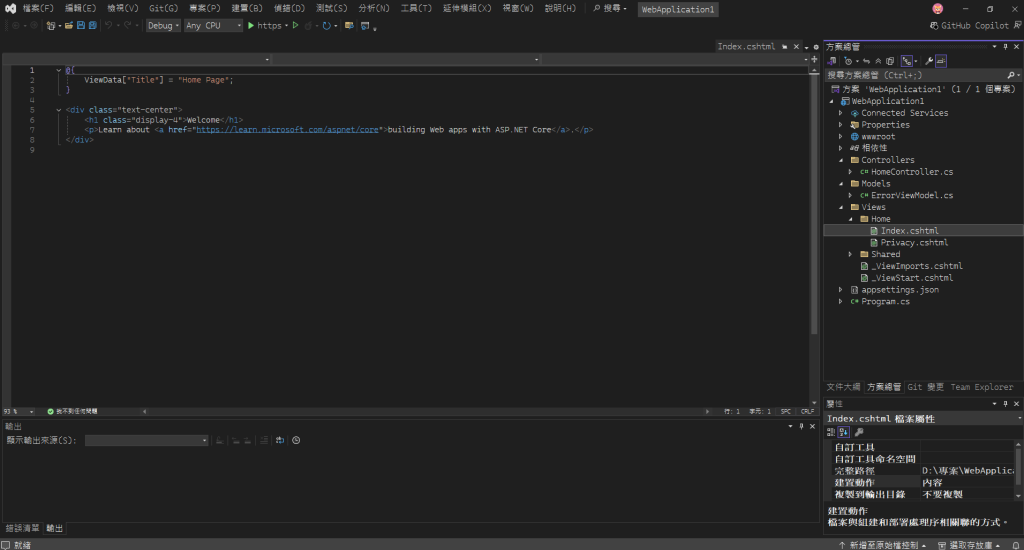Expand appsettings.json node
The image size is (1024, 550).
point(841,289)
